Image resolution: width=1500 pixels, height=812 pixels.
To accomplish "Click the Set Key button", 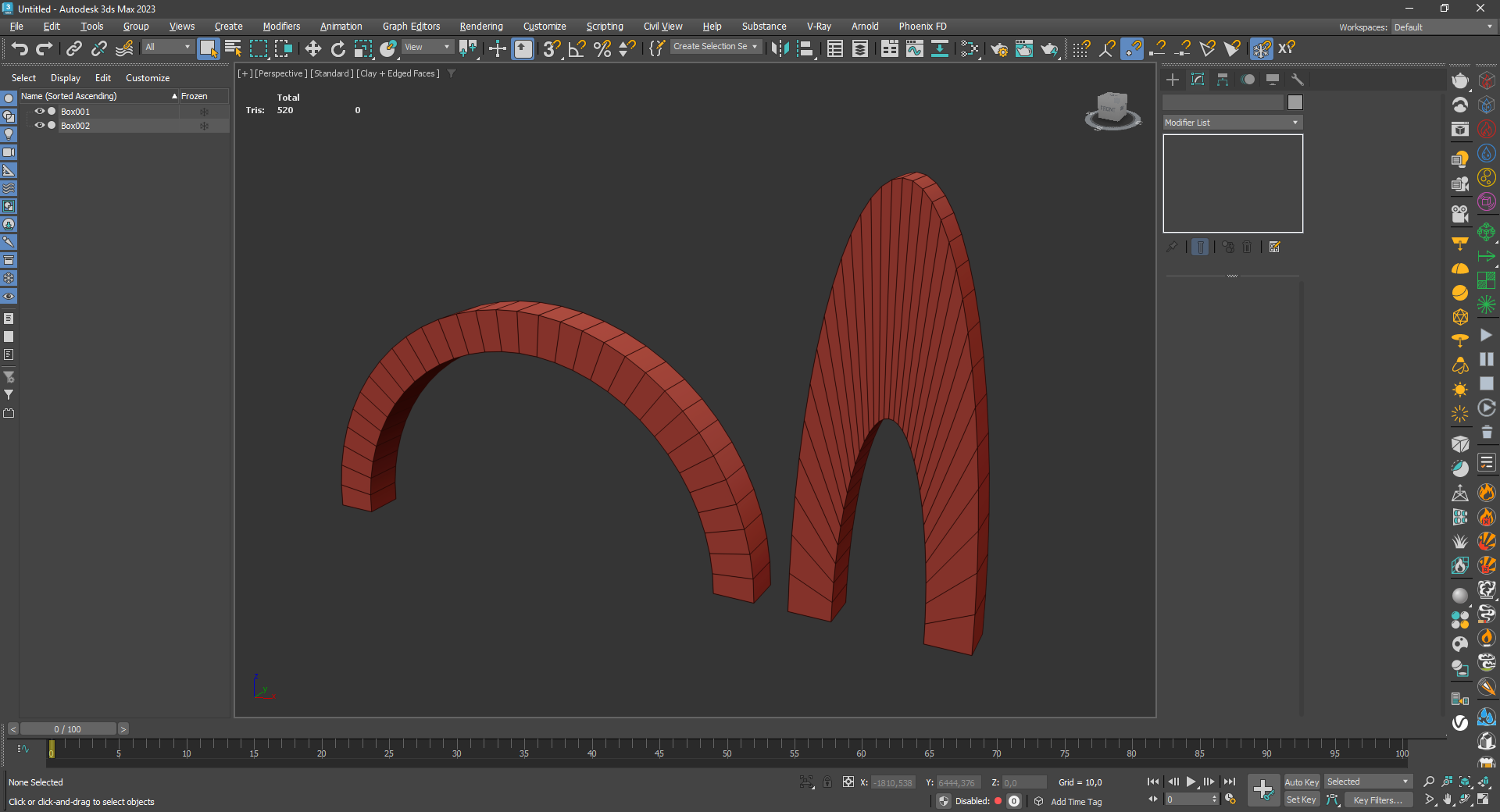I will click(x=1301, y=800).
